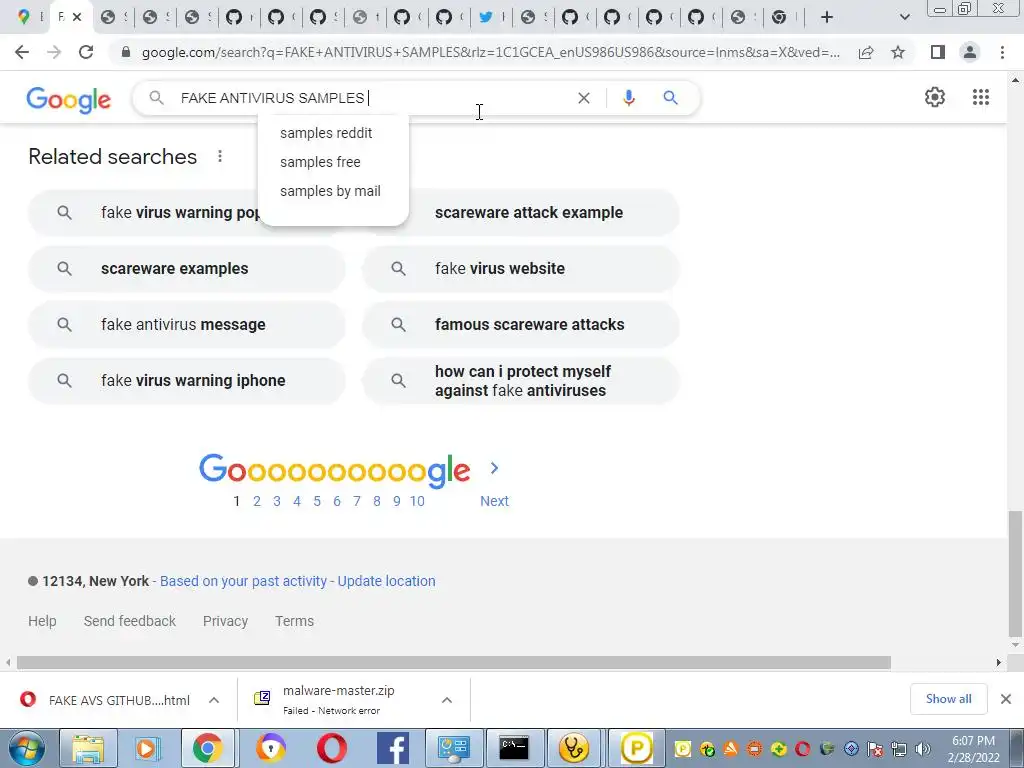Viewport: 1024px width, 768px height.
Task: Search 'fake virus warning iphone' related query
Action: click(x=187, y=381)
